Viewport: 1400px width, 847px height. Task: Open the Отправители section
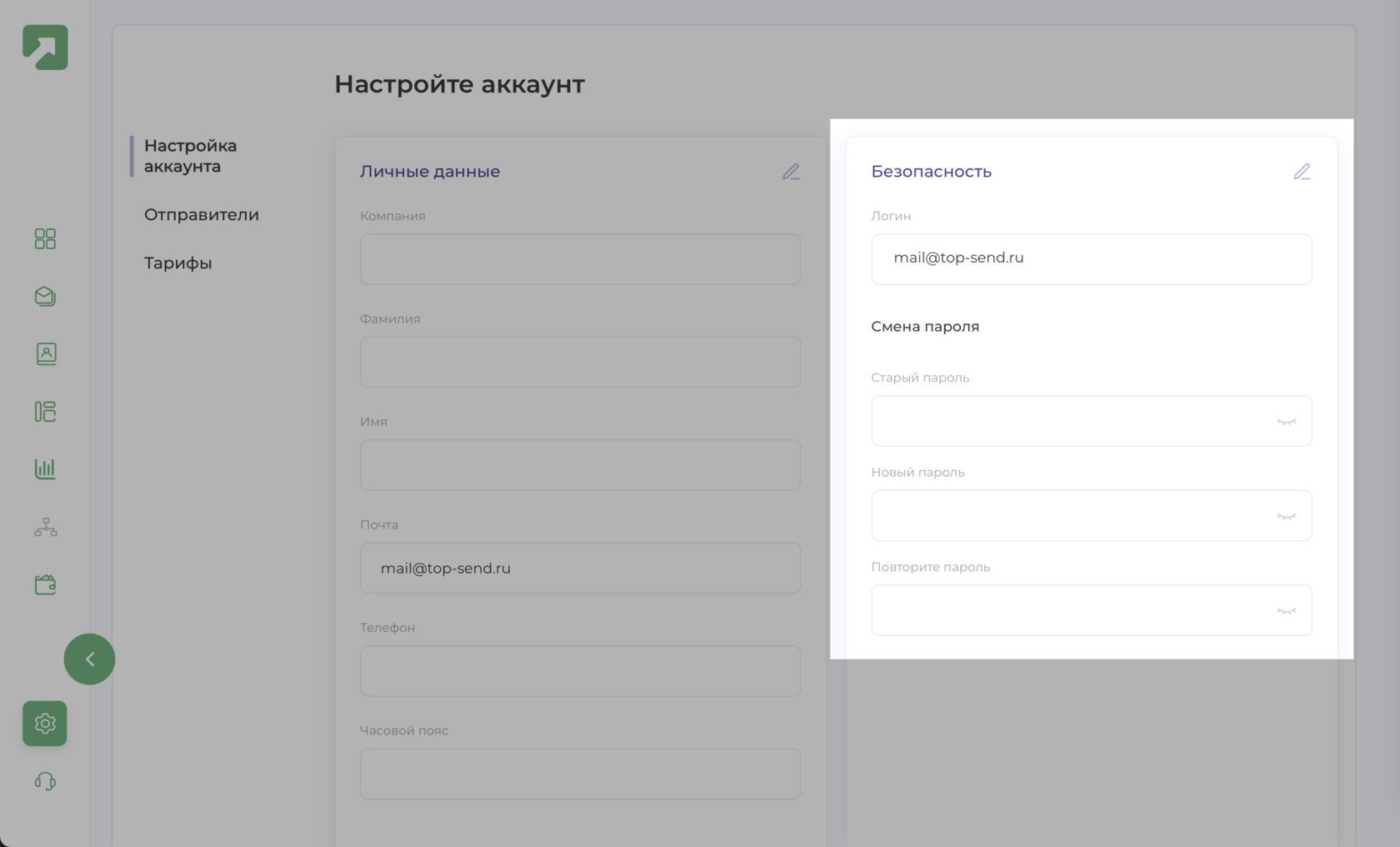202,215
